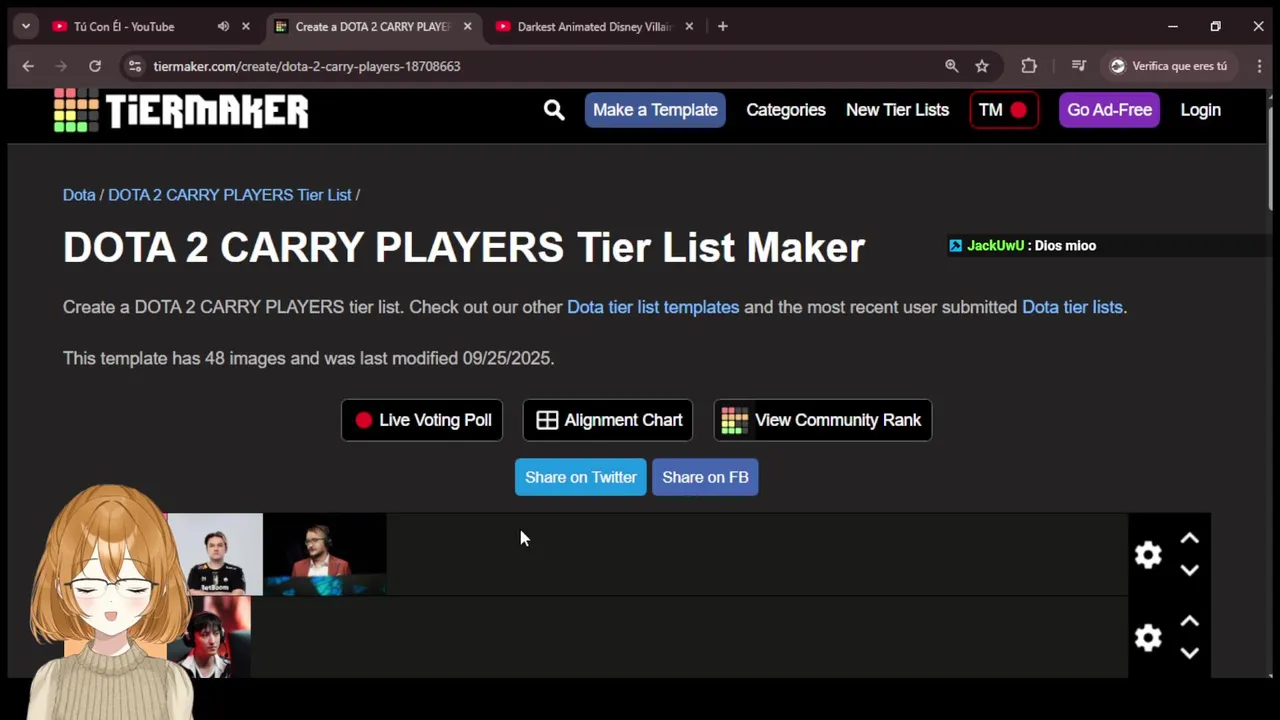Open the Dota tier lists link
This screenshot has width=1280, height=720.
coord(1072,307)
